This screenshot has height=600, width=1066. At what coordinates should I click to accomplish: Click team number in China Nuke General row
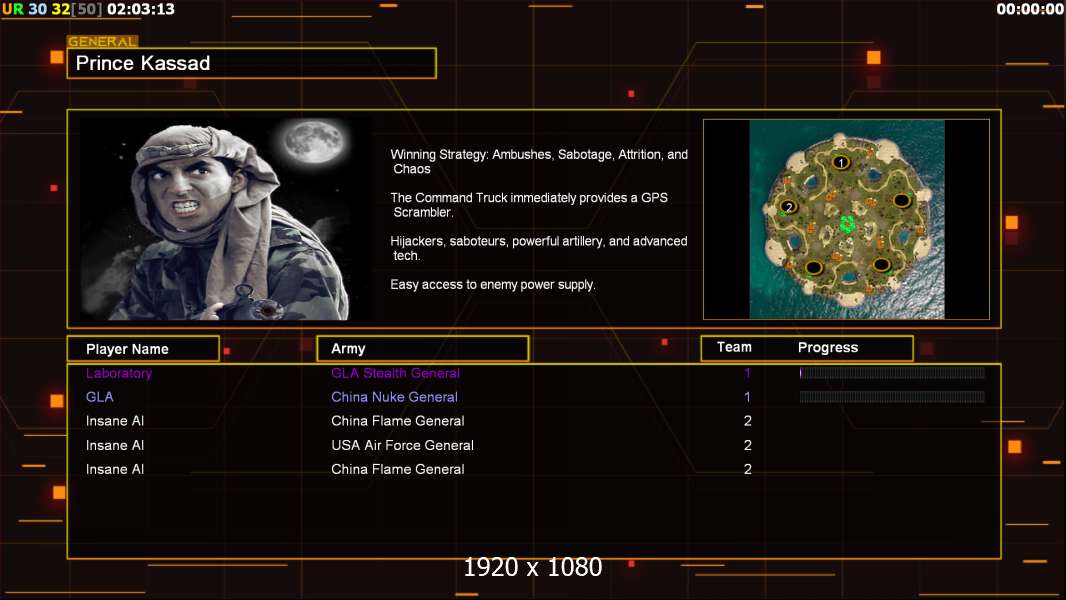pos(747,397)
